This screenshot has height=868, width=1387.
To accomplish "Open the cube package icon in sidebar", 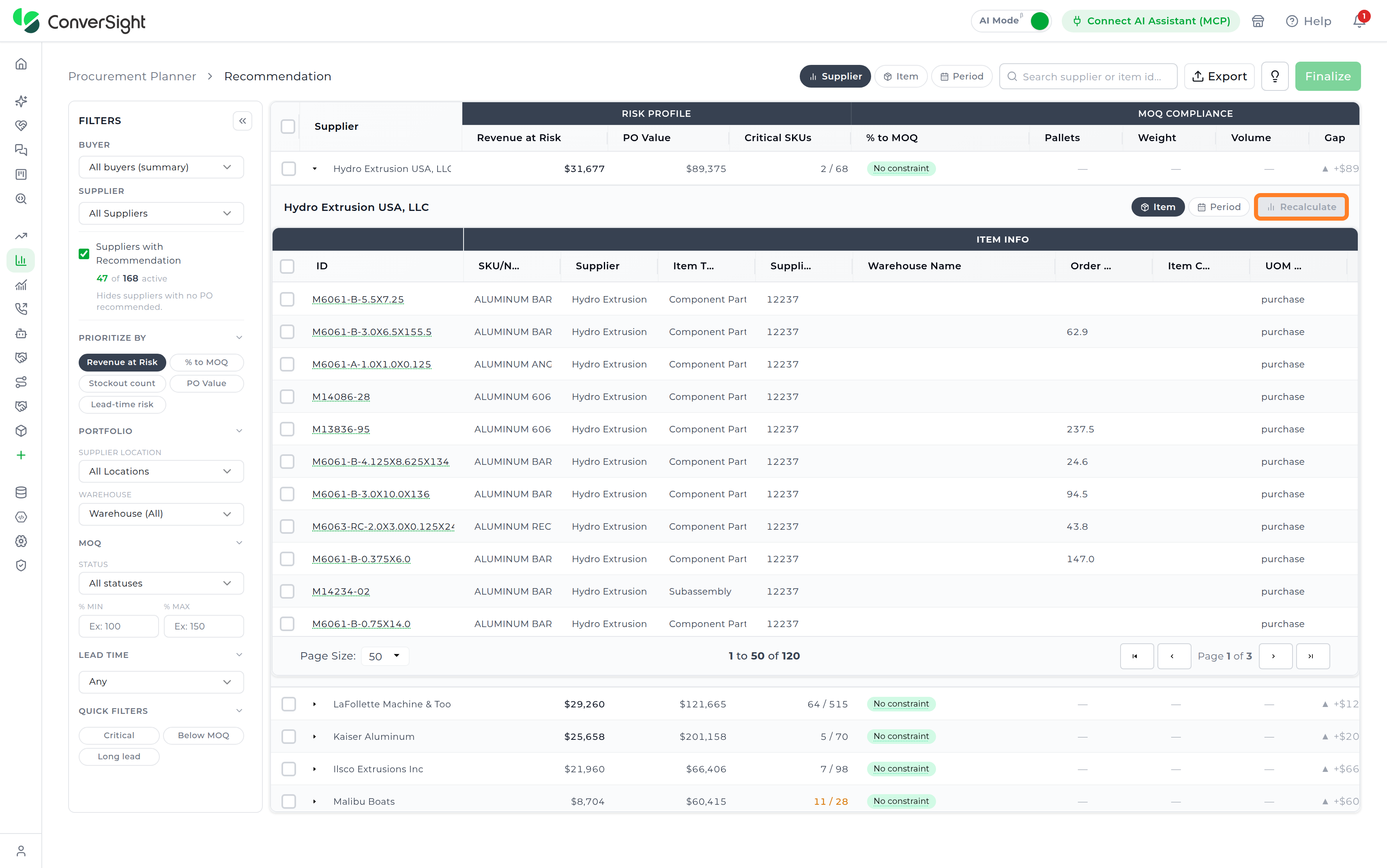I will click(x=21, y=431).
